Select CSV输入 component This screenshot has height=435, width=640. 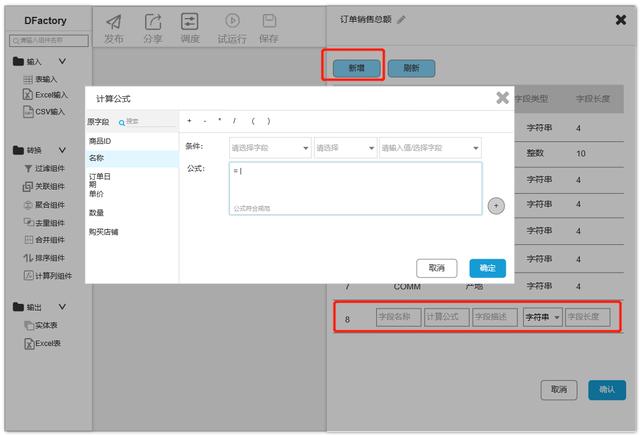[x=44, y=111]
